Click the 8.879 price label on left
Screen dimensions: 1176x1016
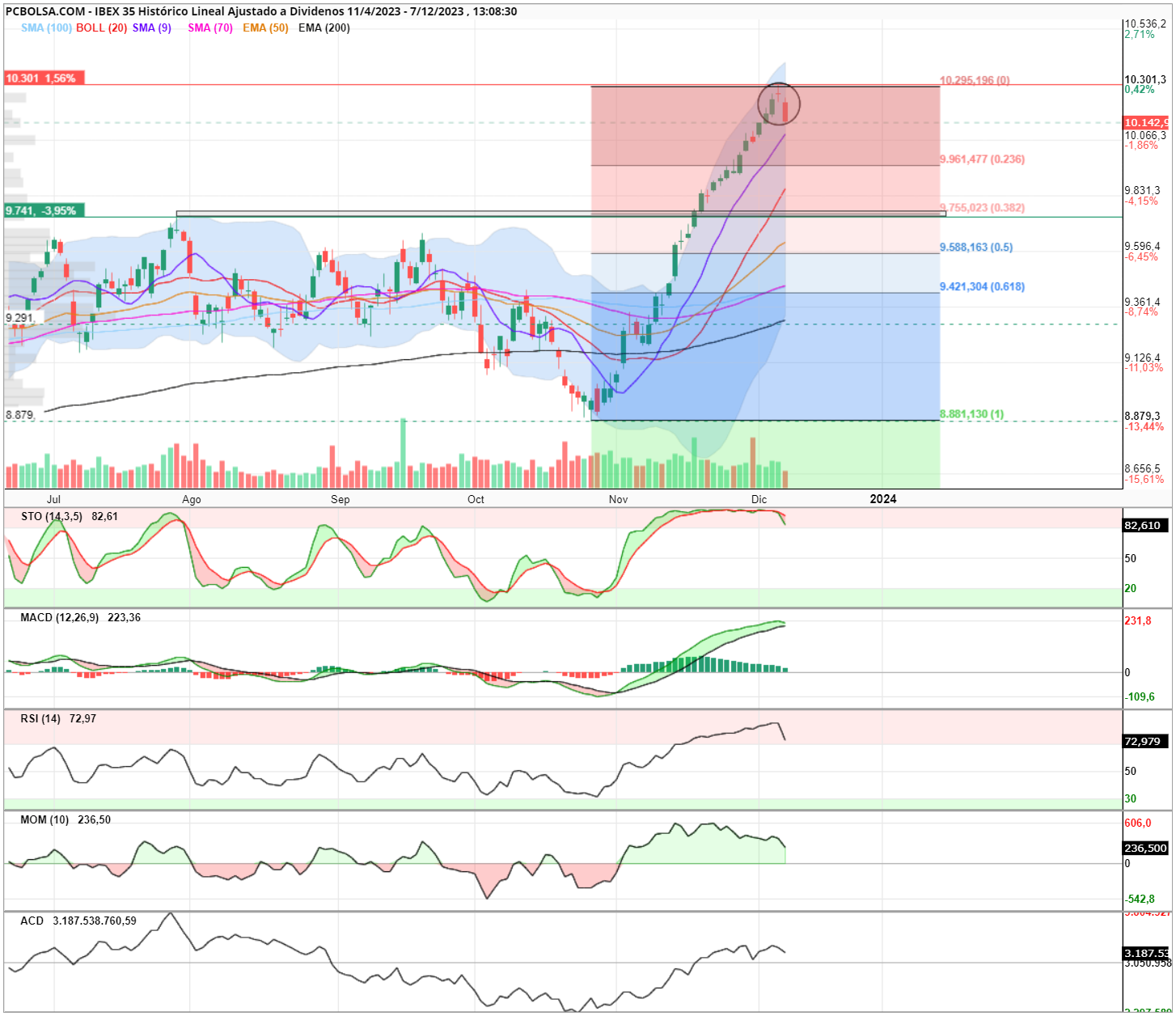pos(20,415)
